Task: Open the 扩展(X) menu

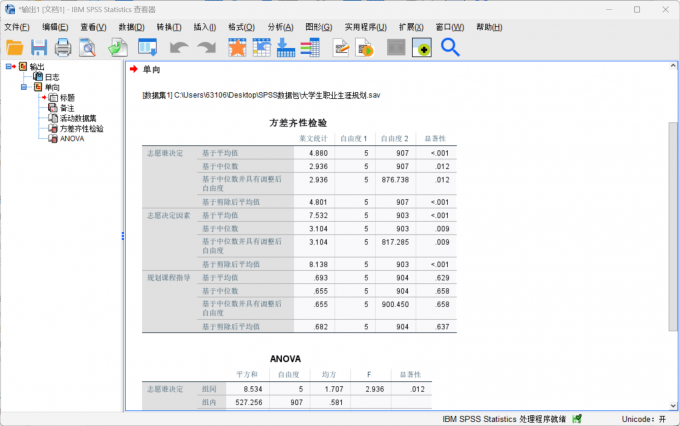Action: pos(411,27)
